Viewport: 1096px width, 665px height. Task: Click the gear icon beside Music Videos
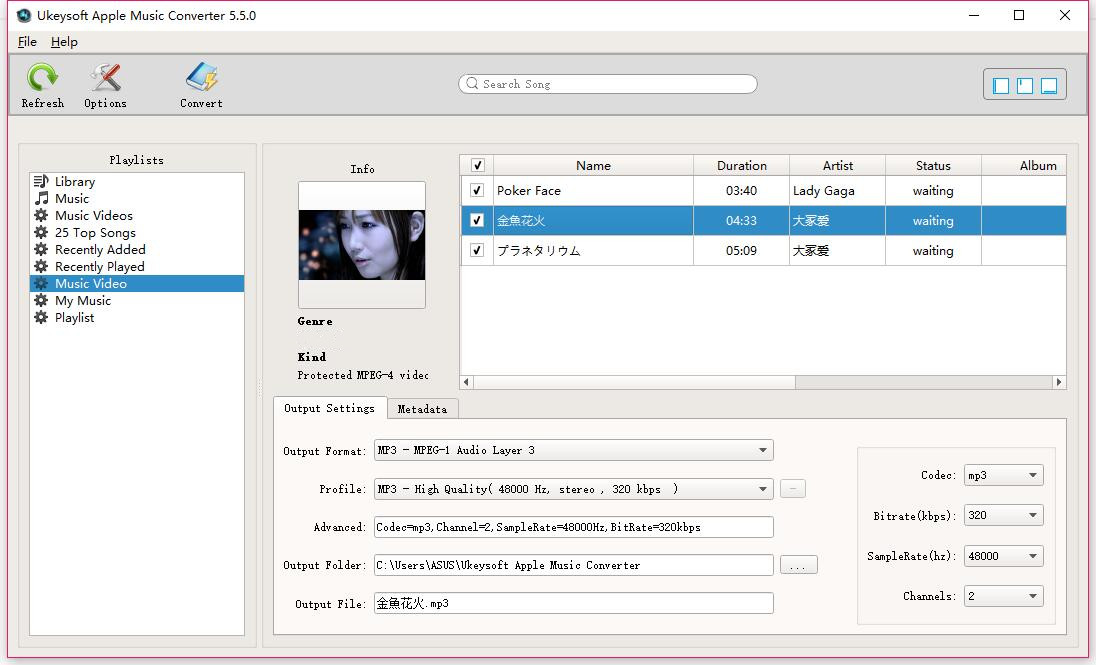pos(41,215)
